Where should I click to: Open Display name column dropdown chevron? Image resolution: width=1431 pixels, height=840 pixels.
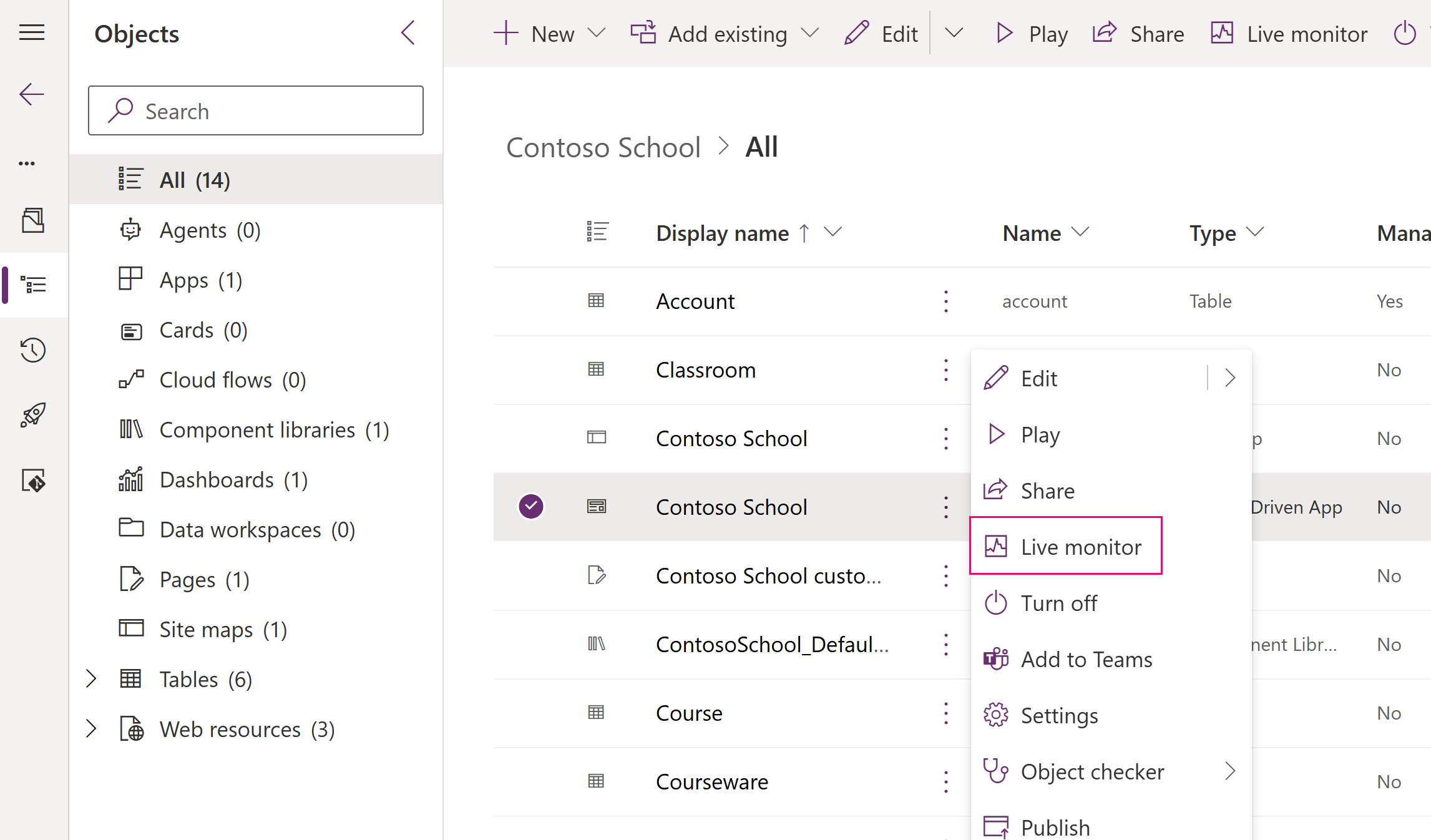833,232
